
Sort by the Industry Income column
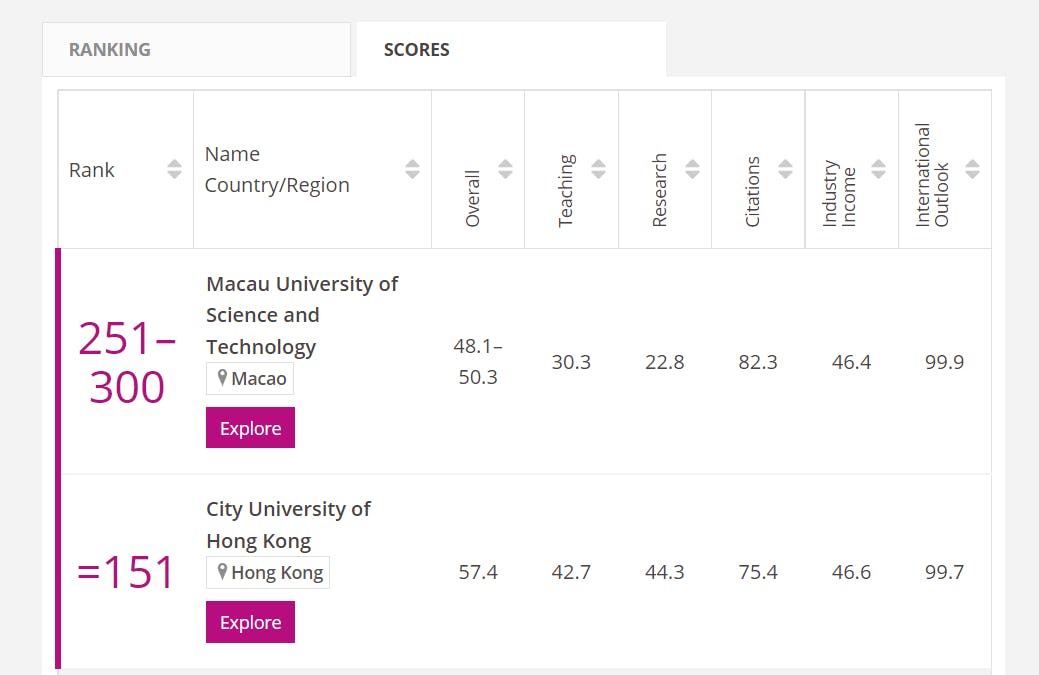(x=877, y=169)
